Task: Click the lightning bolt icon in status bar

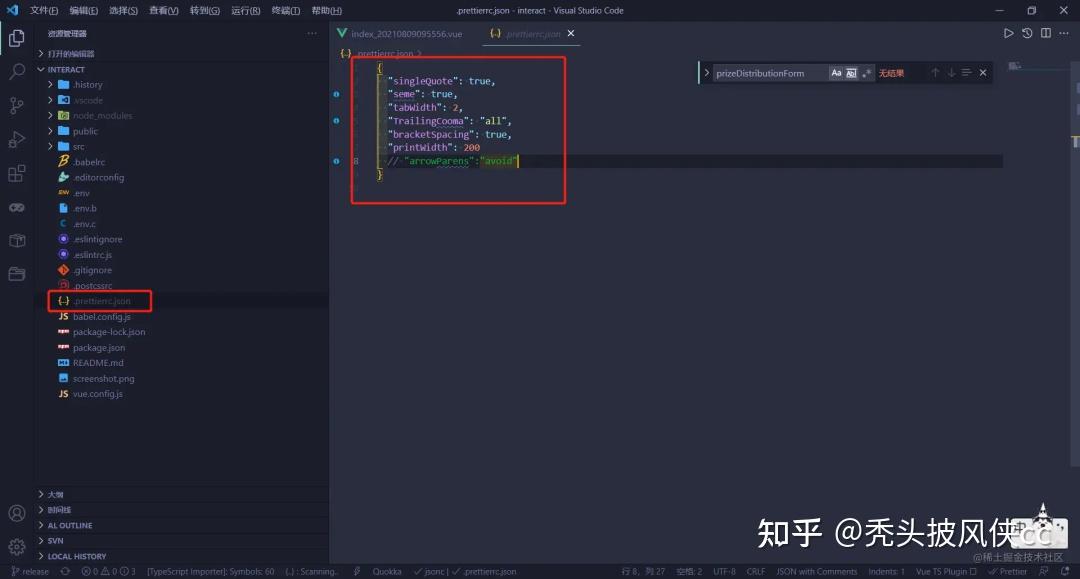Action: pyautogui.click(x=357, y=571)
